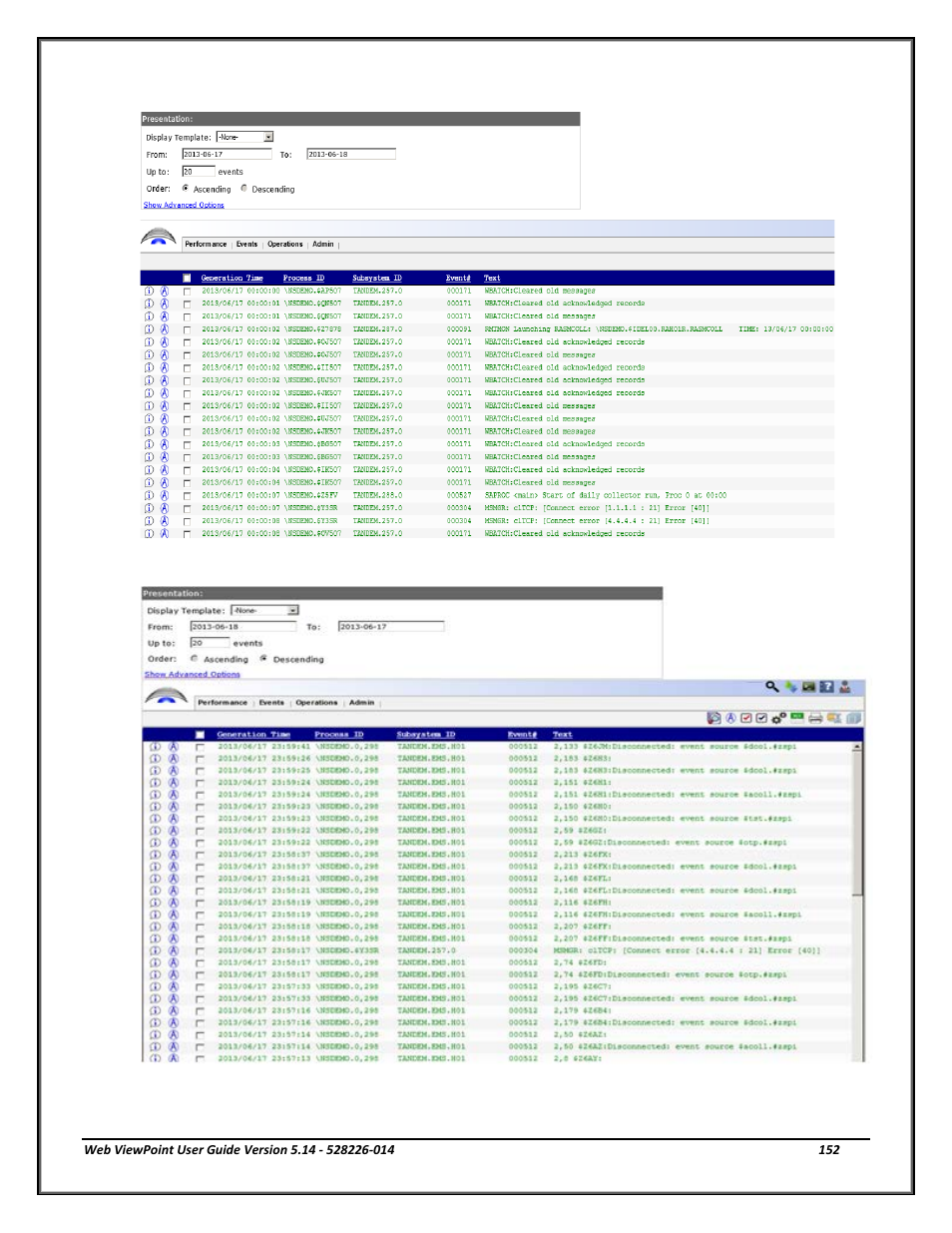Click To date field 2013-06-17 in lower panel
Image resolution: width=952 pixels, height=1233 pixels.
391,627
